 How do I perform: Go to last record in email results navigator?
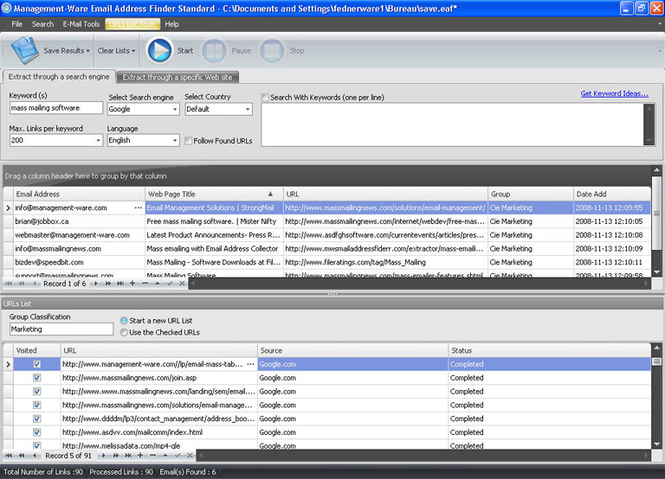click(x=121, y=283)
